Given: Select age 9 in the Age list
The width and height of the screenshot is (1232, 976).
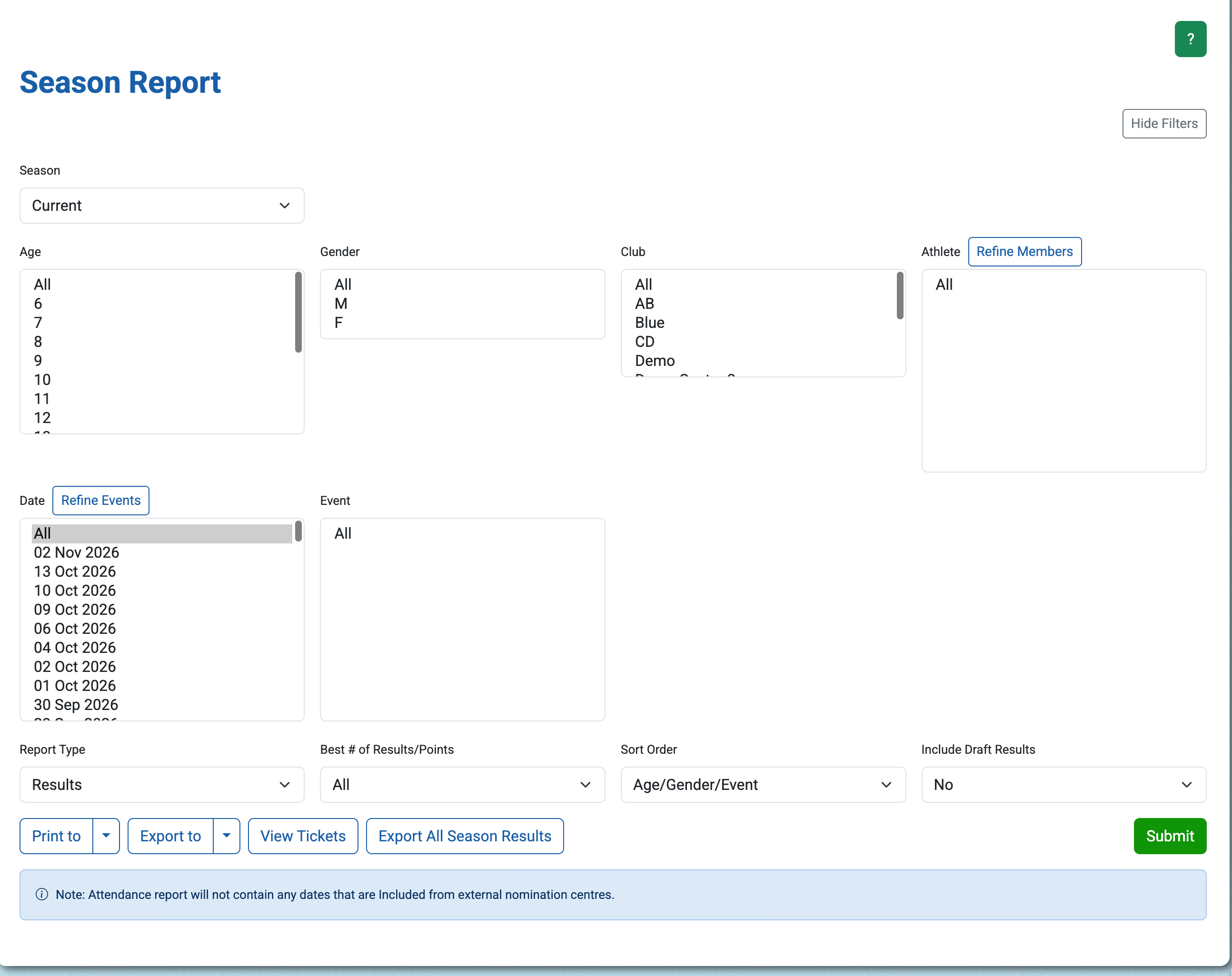Looking at the screenshot, I should click(162, 361).
